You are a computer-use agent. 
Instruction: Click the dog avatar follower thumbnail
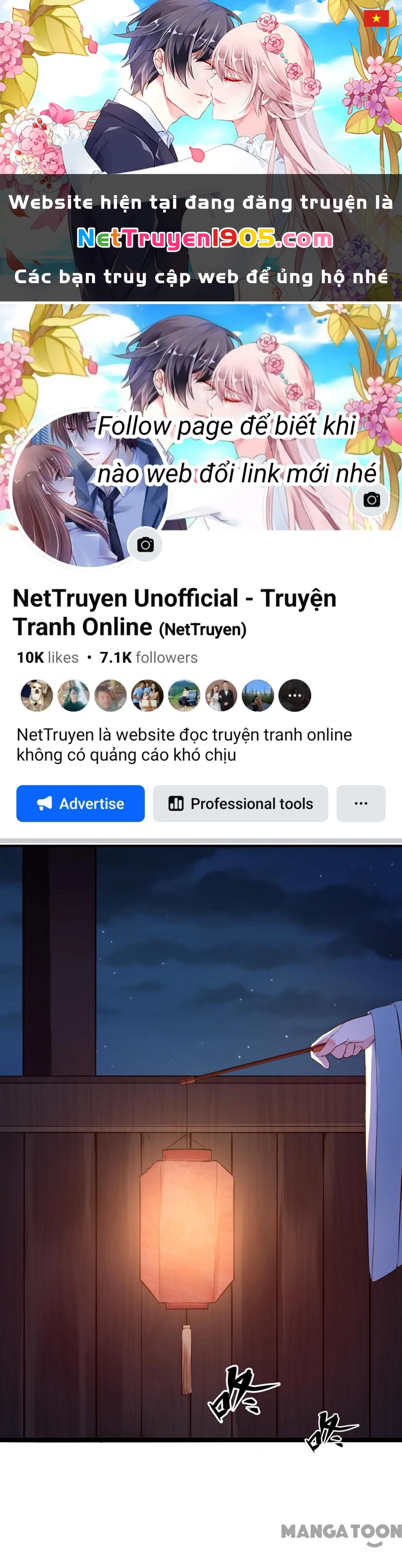tap(37, 695)
